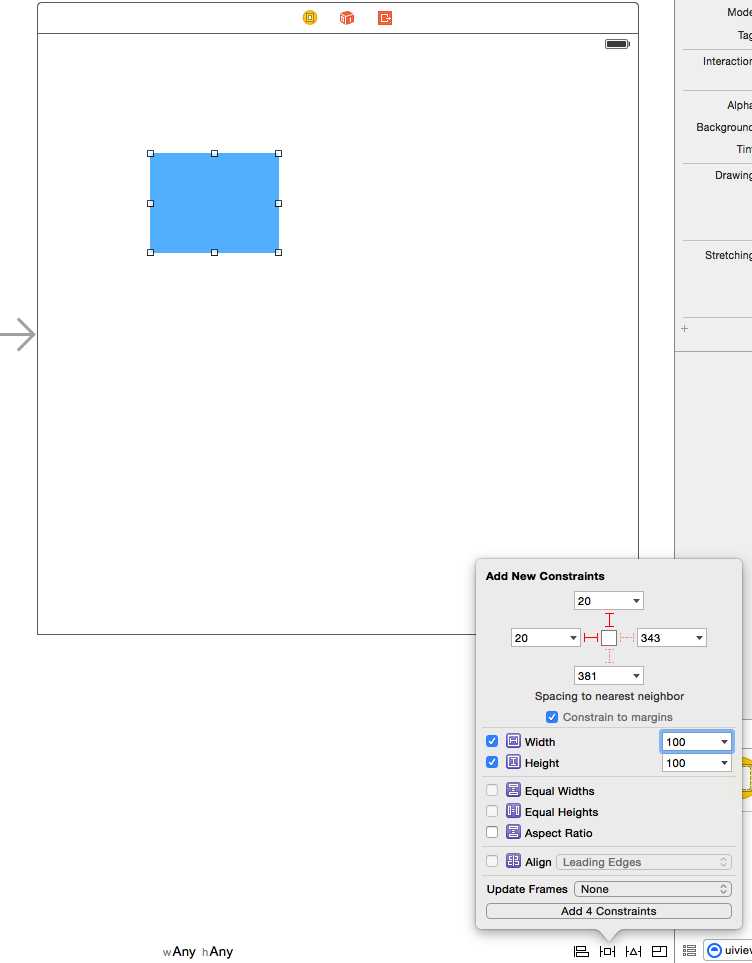Click the orange First Responder cube icon
Image resolution: width=752 pixels, height=963 pixels.
(x=347, y=18)
